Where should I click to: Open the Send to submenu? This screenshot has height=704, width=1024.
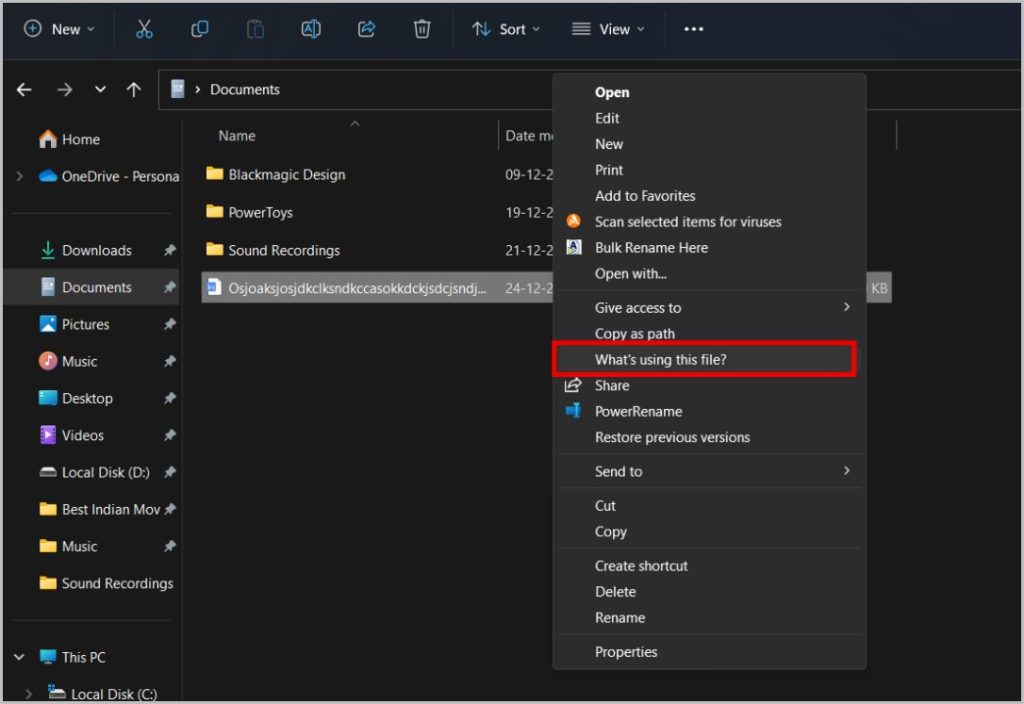[618, 471]
